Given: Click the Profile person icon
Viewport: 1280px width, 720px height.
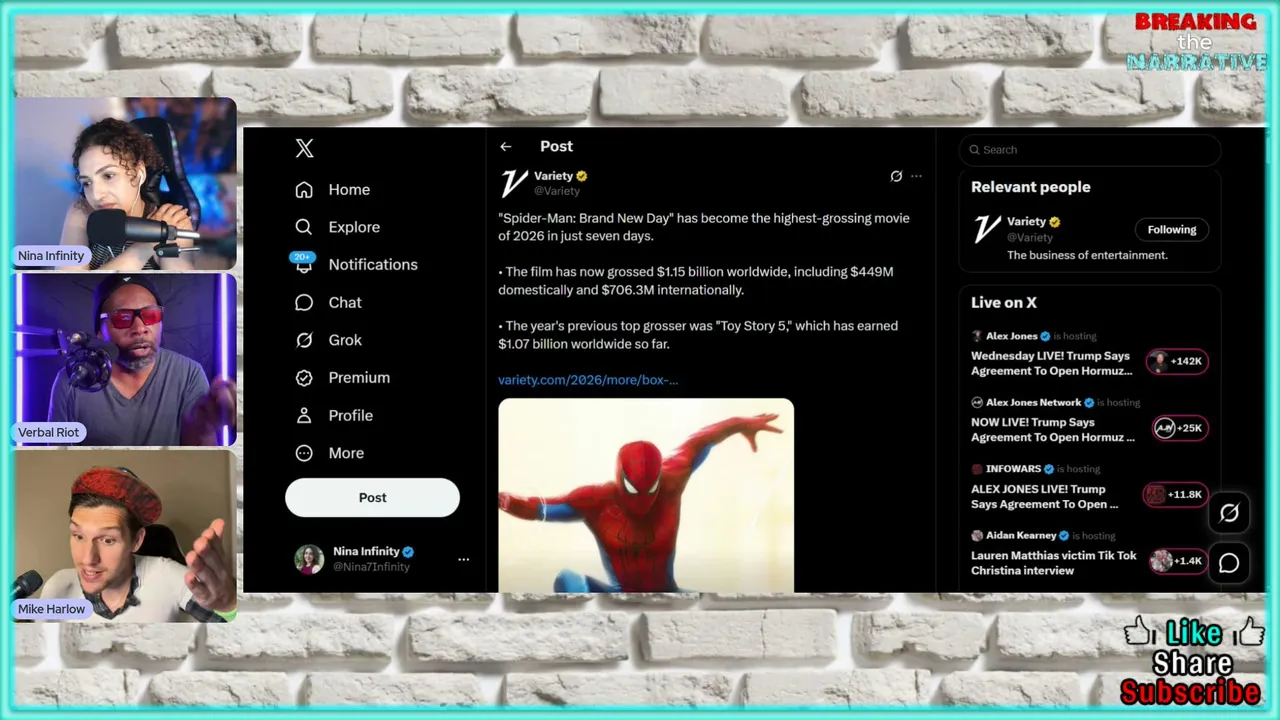Looking at the screenshot, I should click(x=304, y=415).
